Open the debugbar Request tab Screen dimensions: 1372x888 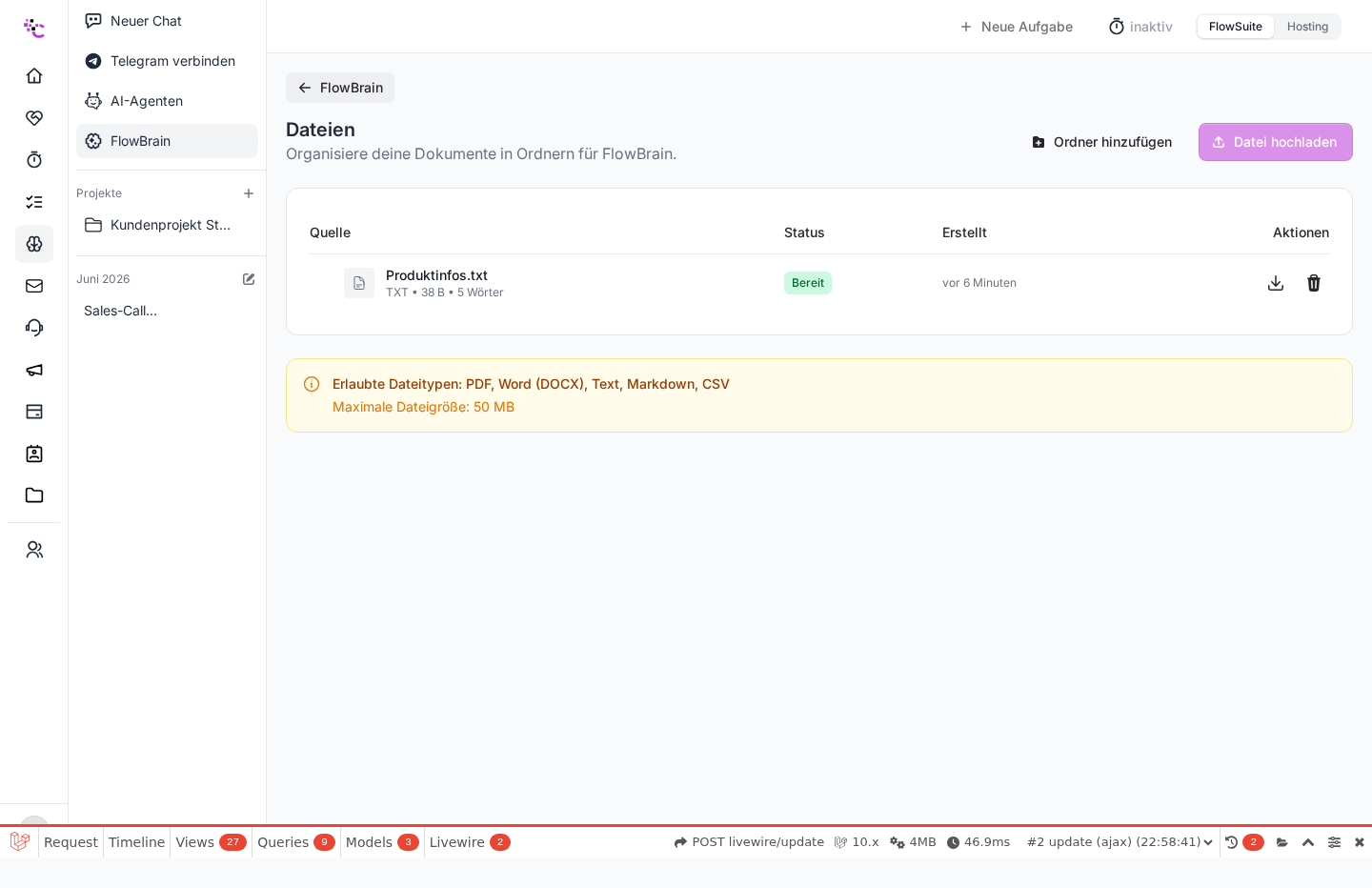(71, 842)
